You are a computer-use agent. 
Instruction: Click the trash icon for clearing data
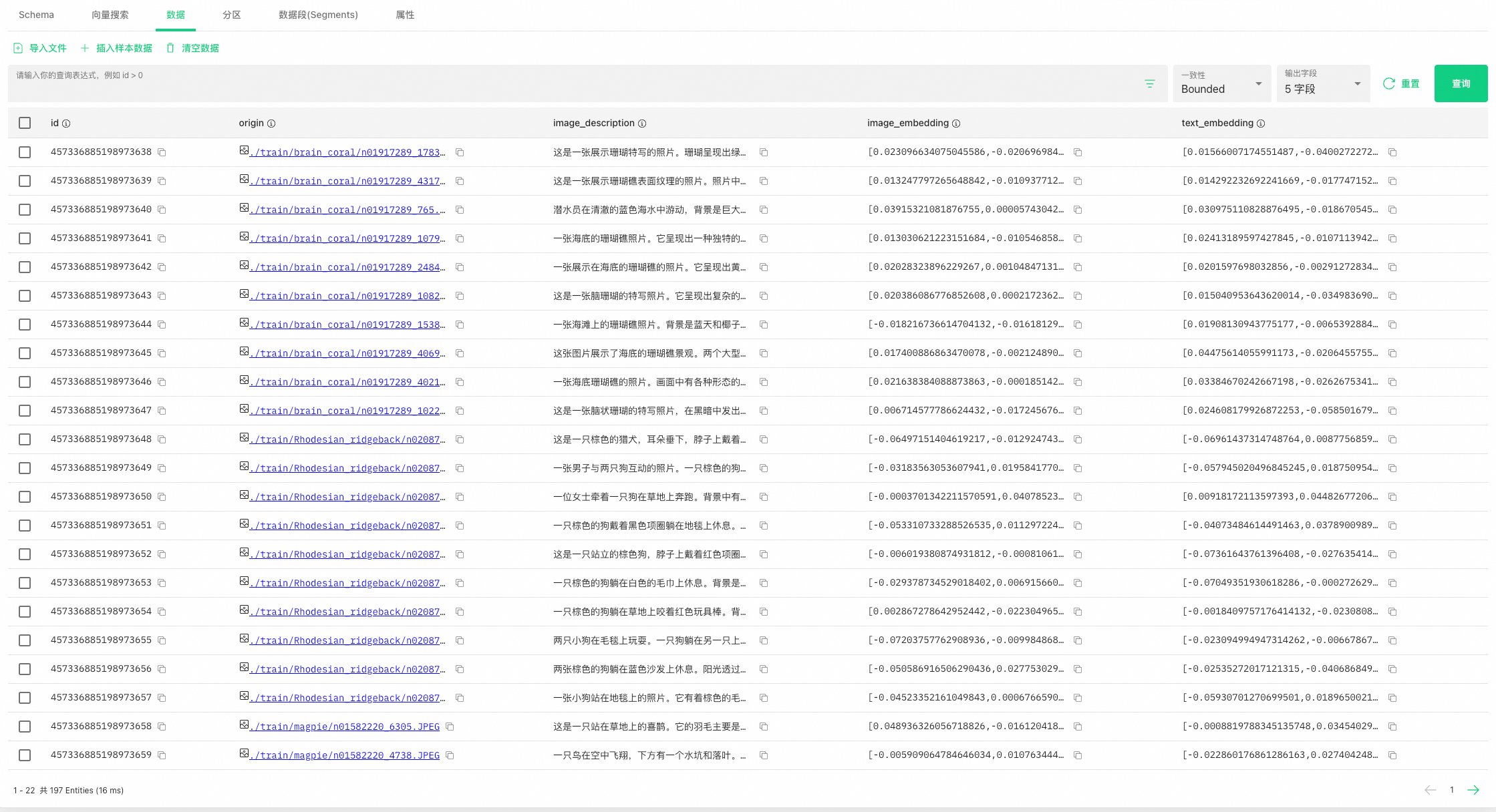coord(170,48)
